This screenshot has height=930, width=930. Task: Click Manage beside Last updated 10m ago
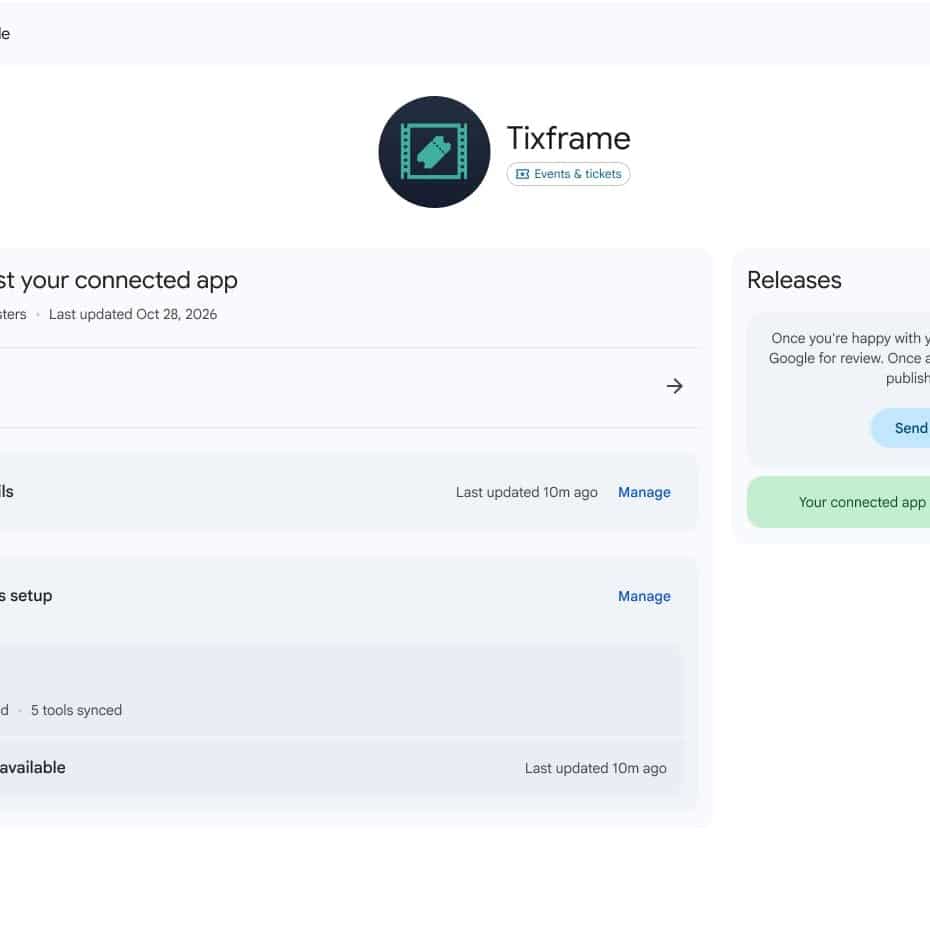(644, 492)
